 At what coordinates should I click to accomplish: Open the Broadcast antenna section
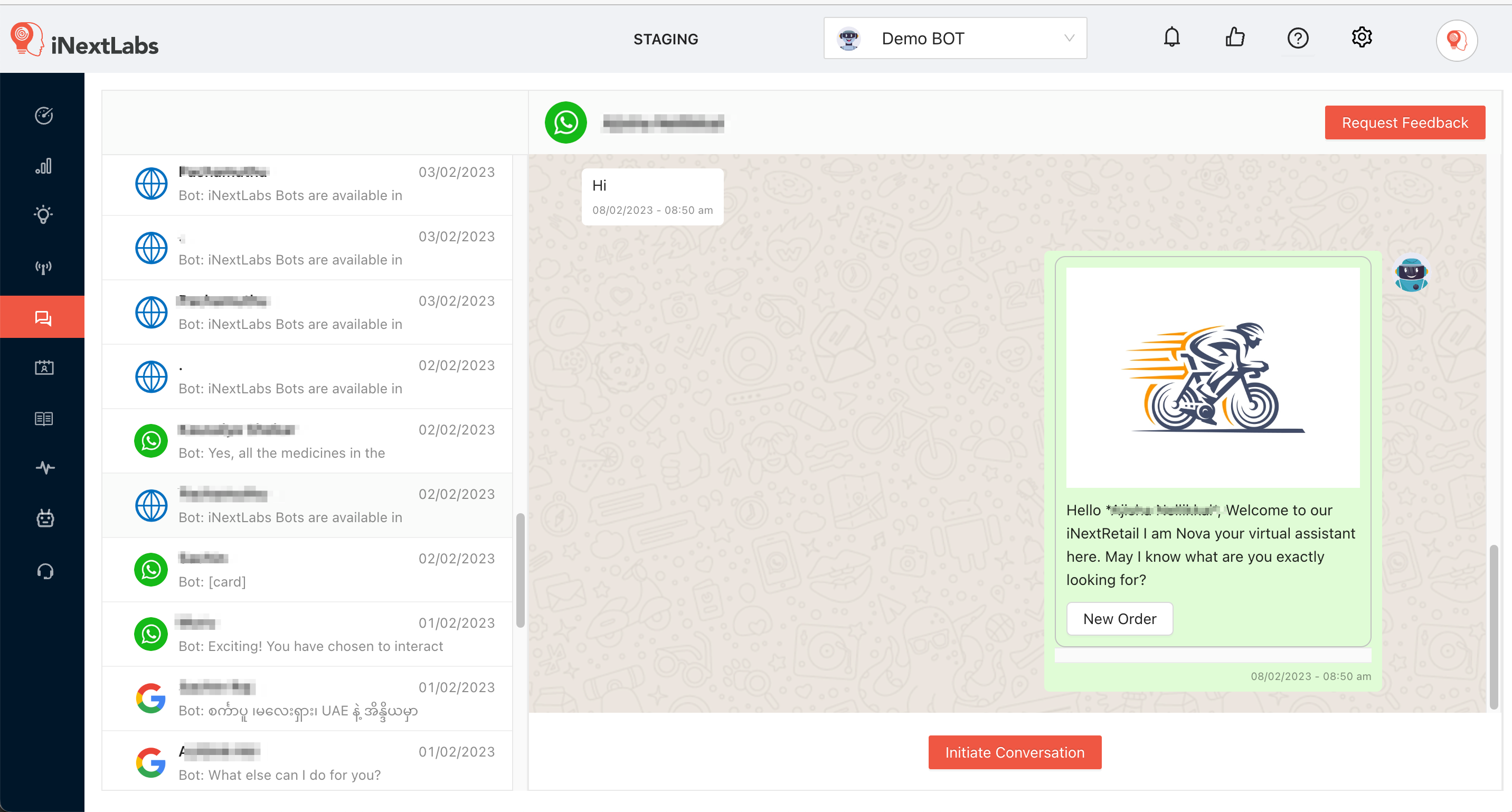(43, 267)
